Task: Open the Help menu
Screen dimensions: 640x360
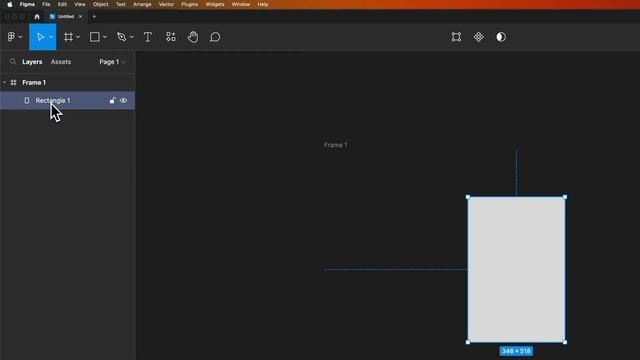Action: (x=263, y=4)
